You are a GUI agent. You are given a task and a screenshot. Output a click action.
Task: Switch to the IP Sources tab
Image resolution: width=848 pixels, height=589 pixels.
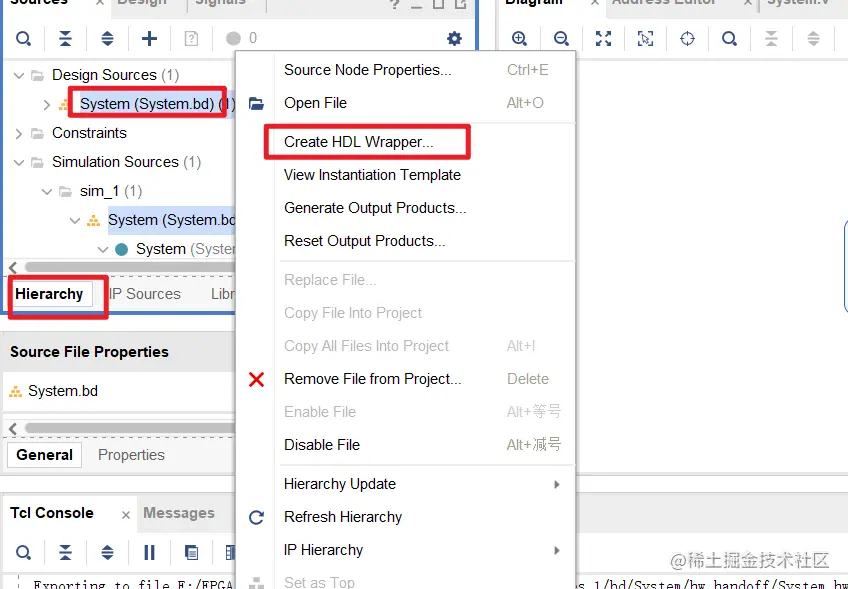(x=144, y=294)
